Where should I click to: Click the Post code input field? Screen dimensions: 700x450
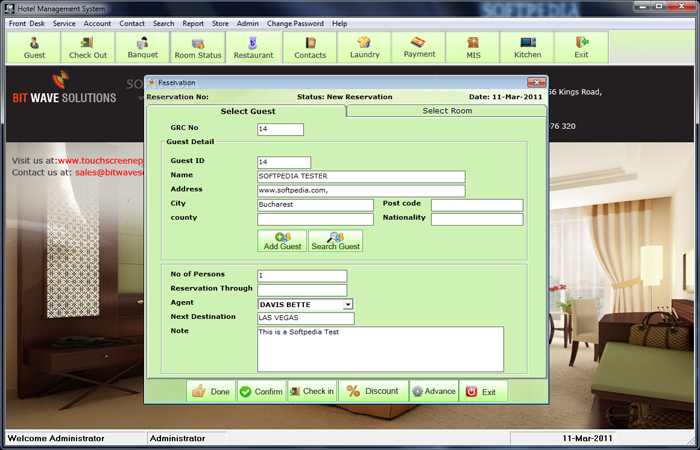click(476, 205)
